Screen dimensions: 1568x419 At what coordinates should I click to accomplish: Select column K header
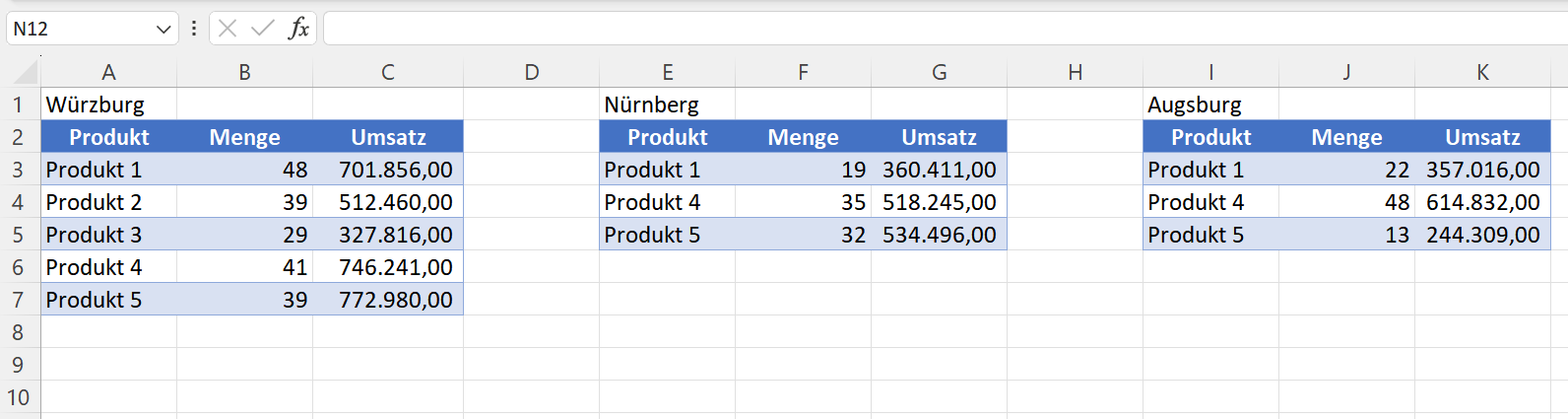click(1483, 72)
